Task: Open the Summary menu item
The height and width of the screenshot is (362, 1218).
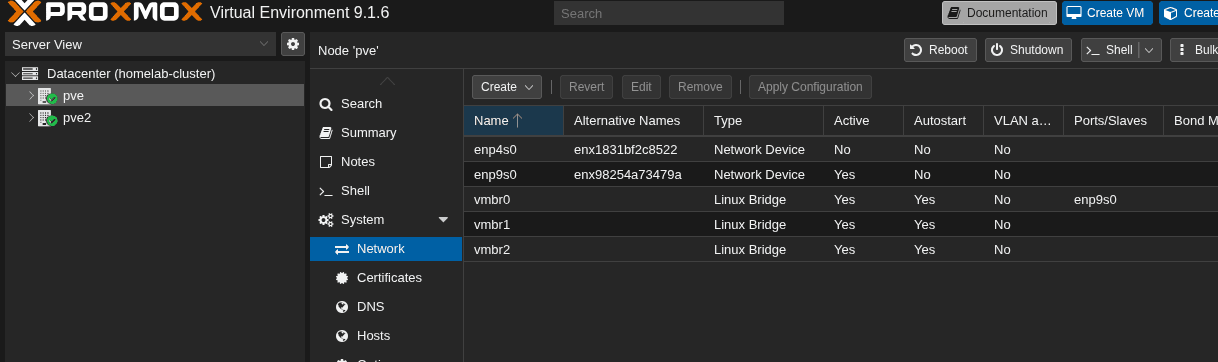Action: [x=386, y=133]
